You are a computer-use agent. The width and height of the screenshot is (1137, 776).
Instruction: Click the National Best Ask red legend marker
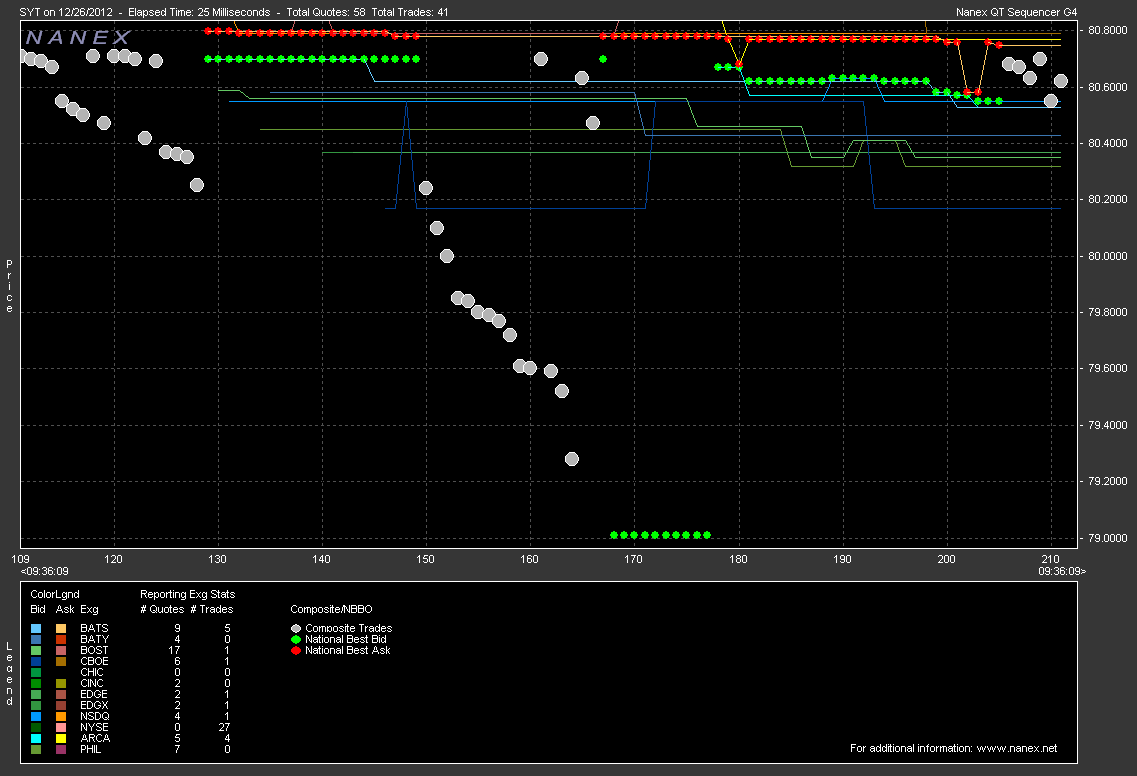coord(296,651)
